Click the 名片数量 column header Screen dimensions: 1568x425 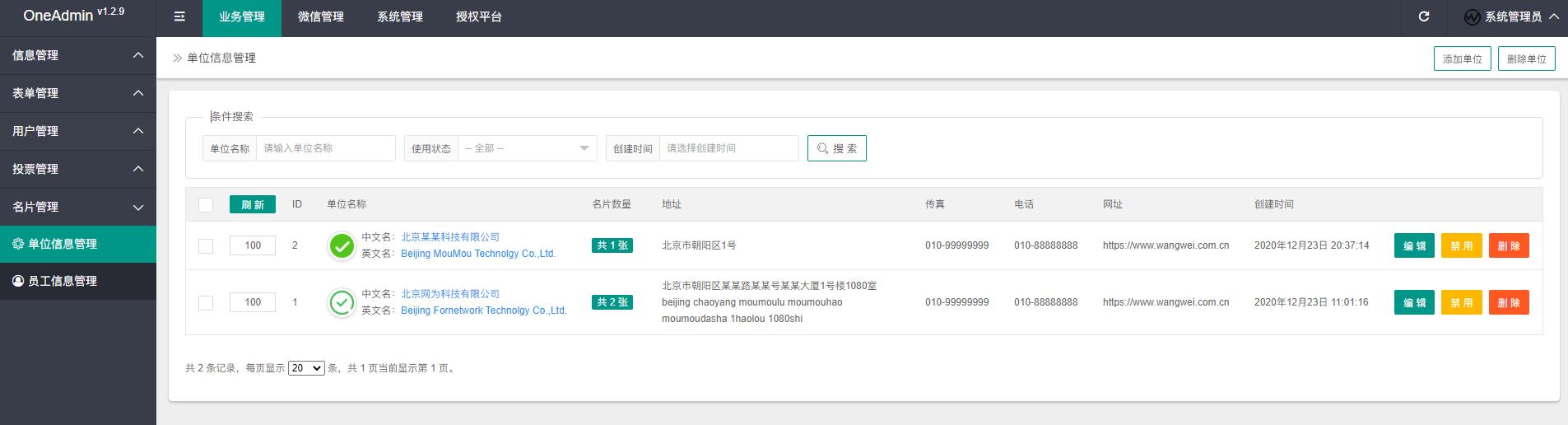click(612, 204)
